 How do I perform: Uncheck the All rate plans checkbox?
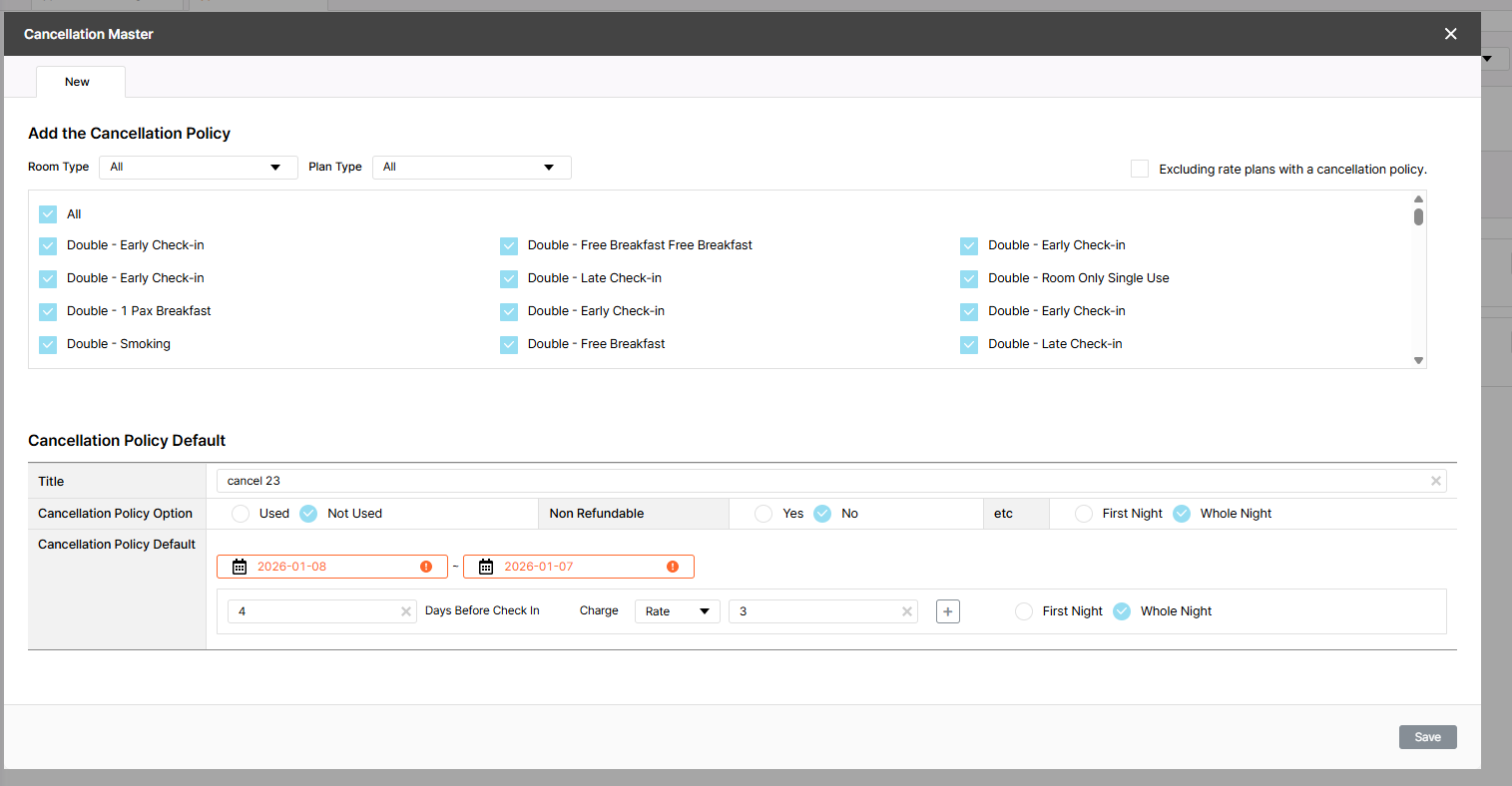48,214
